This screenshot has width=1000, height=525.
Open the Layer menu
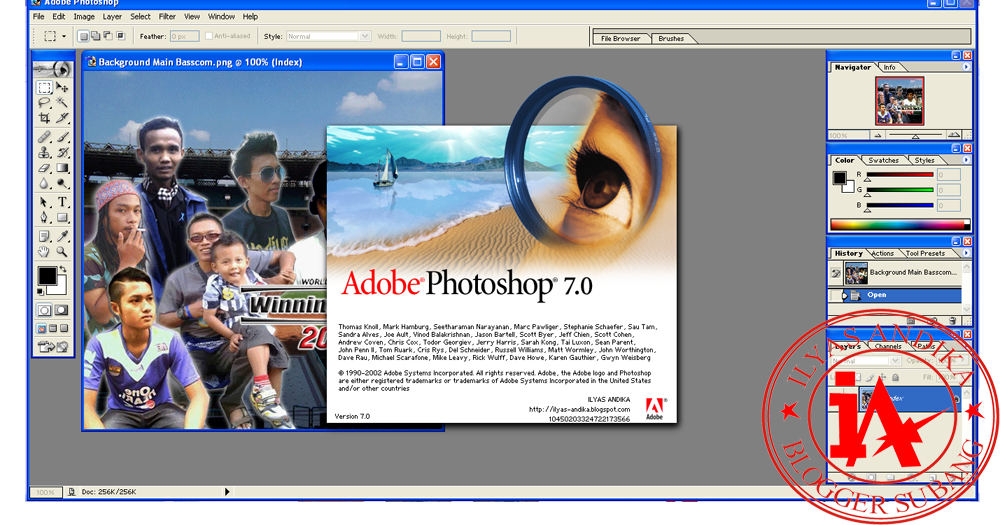(x=112, y=17)
